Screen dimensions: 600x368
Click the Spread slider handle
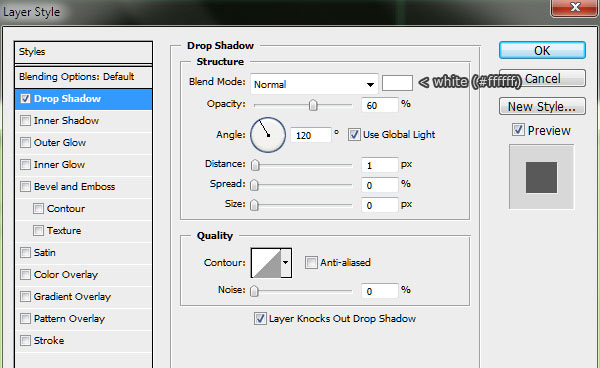[254, 185]
